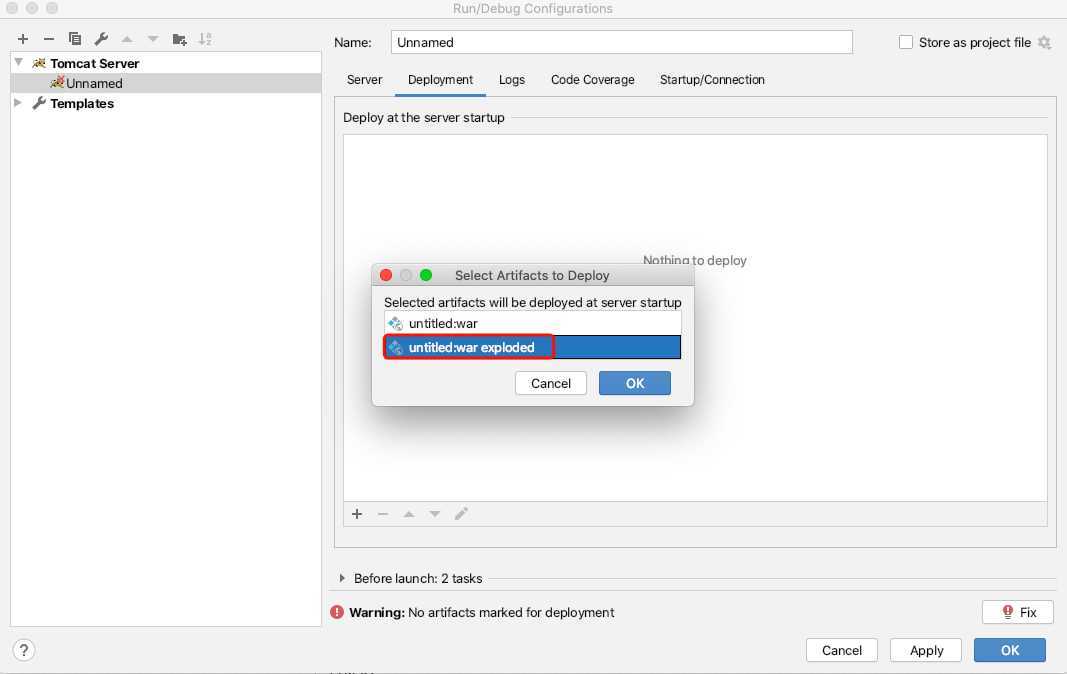1067x674 pixels.
Task: Select the untitled:war artifact row
Action: pos(532,323)
